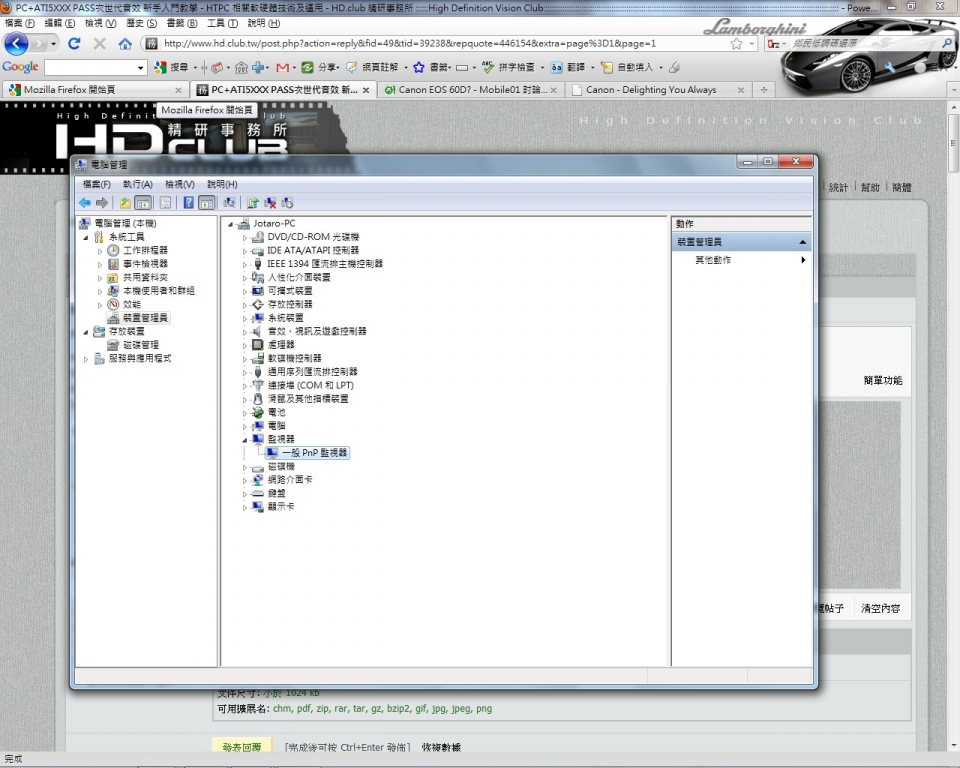Click the Up one level folder icon
960x768 pixels.
tap(125, 203)
